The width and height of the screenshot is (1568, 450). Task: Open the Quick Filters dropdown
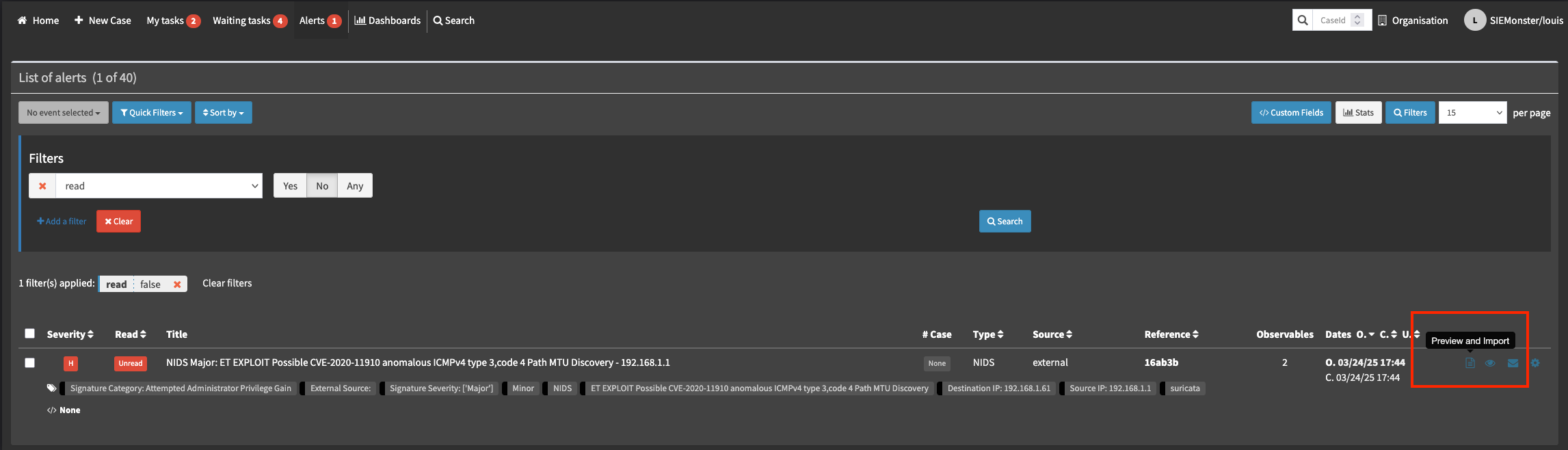pyautogui.click(x=152, y=113)
